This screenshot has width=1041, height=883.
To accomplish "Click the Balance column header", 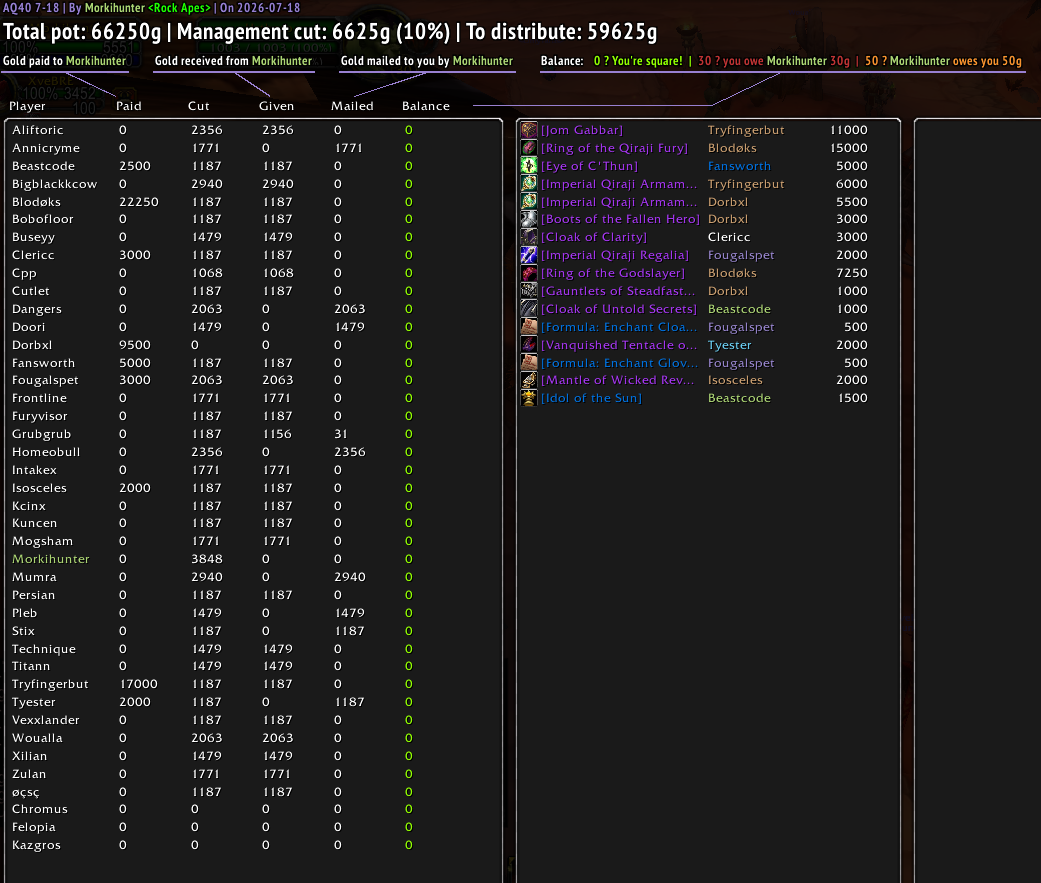I will (x=426, y=106).
